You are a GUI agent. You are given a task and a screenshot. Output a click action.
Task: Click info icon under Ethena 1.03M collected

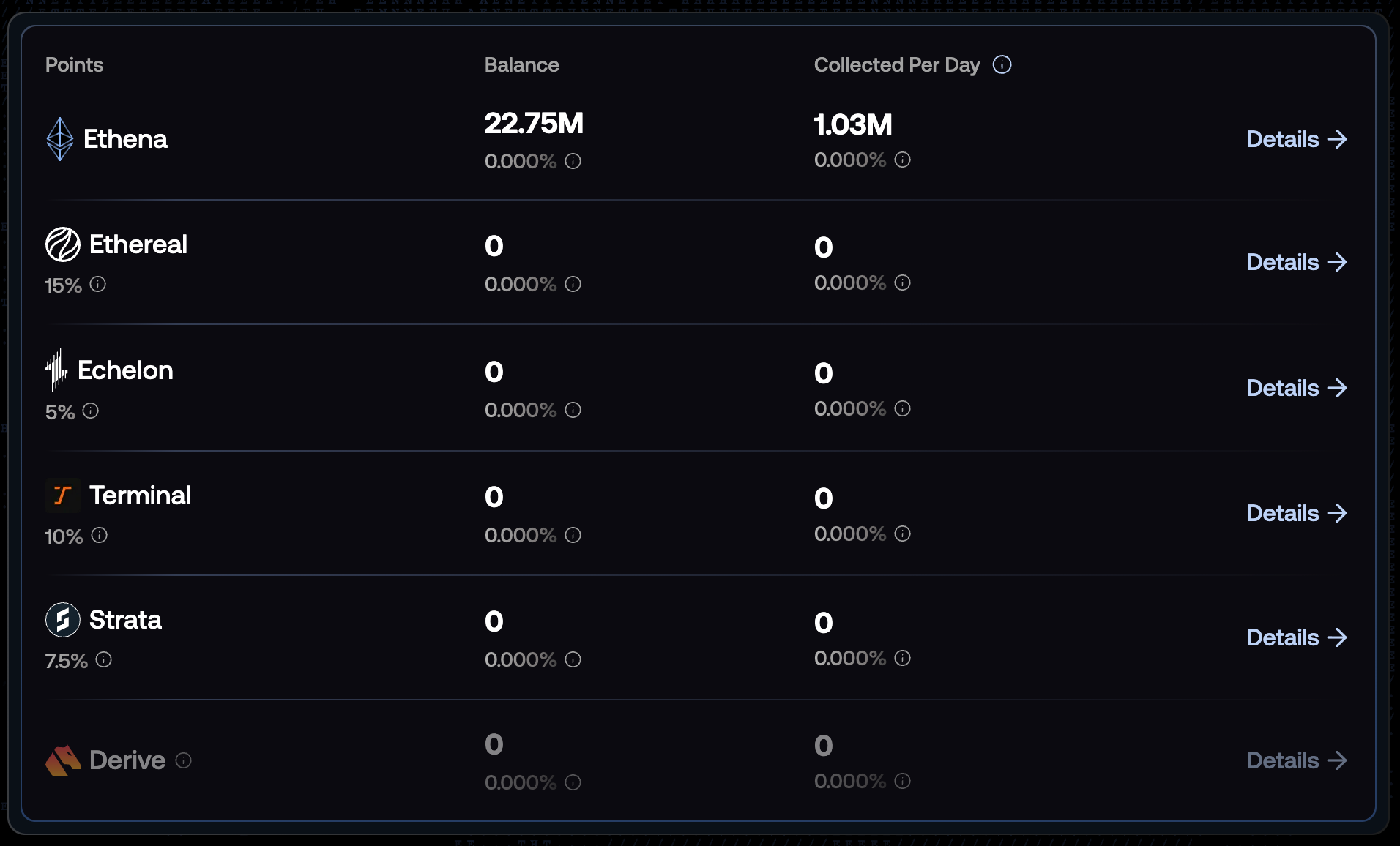(x=903, y=160)
